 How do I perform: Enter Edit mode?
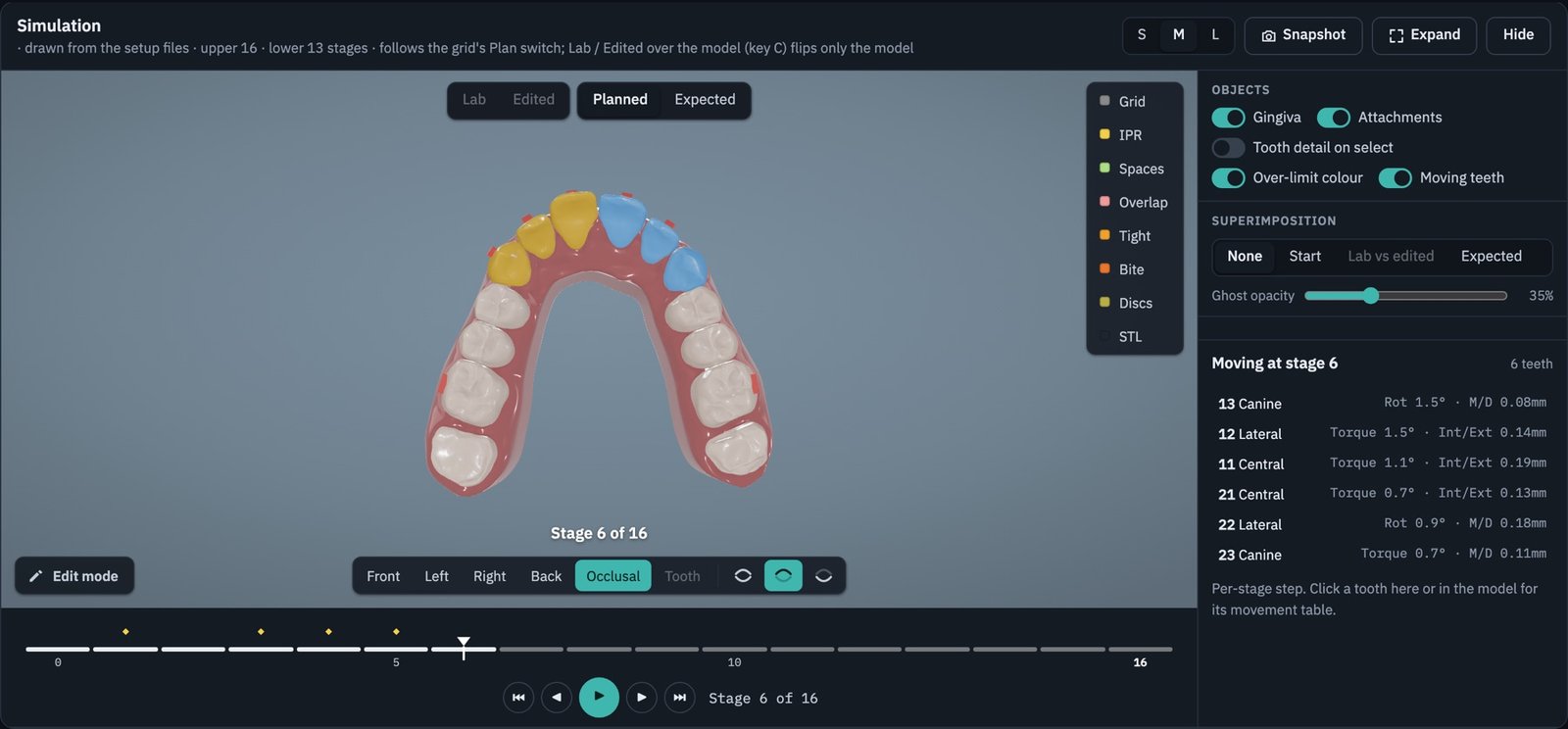click(x=74, y=576)
